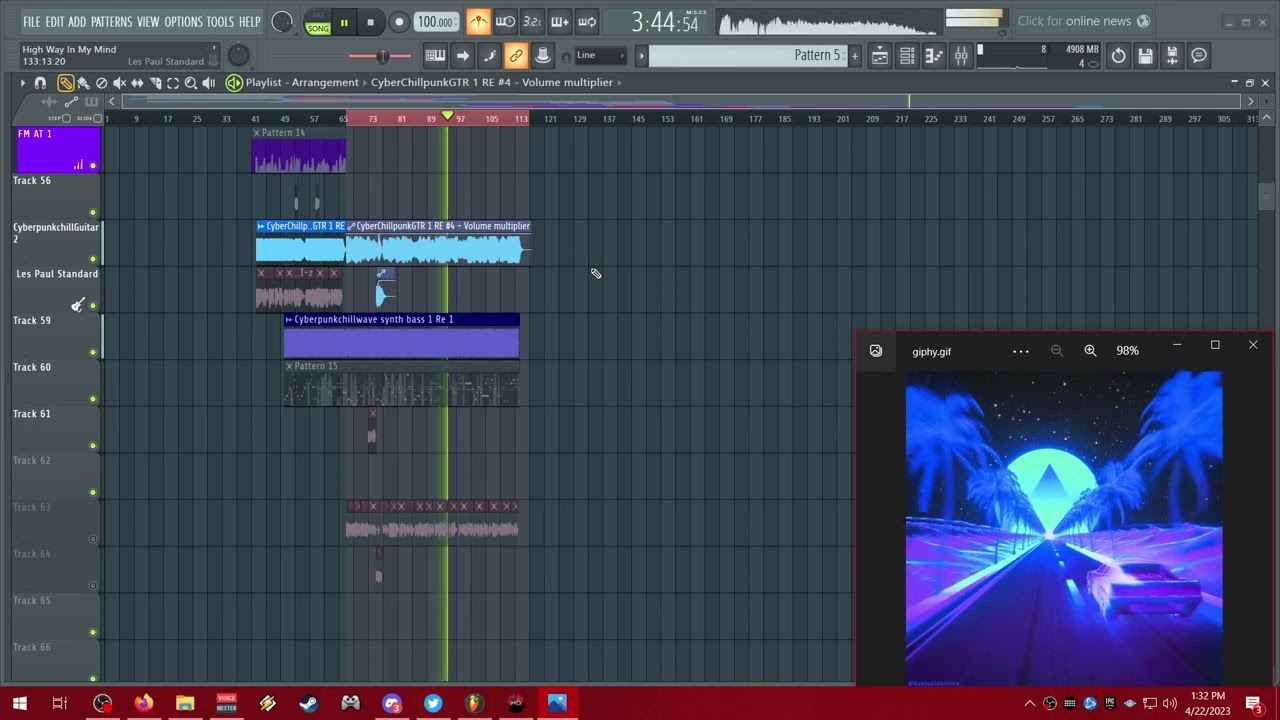Zoom in on giphy.gif viewer
This screenshot has height=720, width=1280.
pyautogui.click(x=1090, y=351)
